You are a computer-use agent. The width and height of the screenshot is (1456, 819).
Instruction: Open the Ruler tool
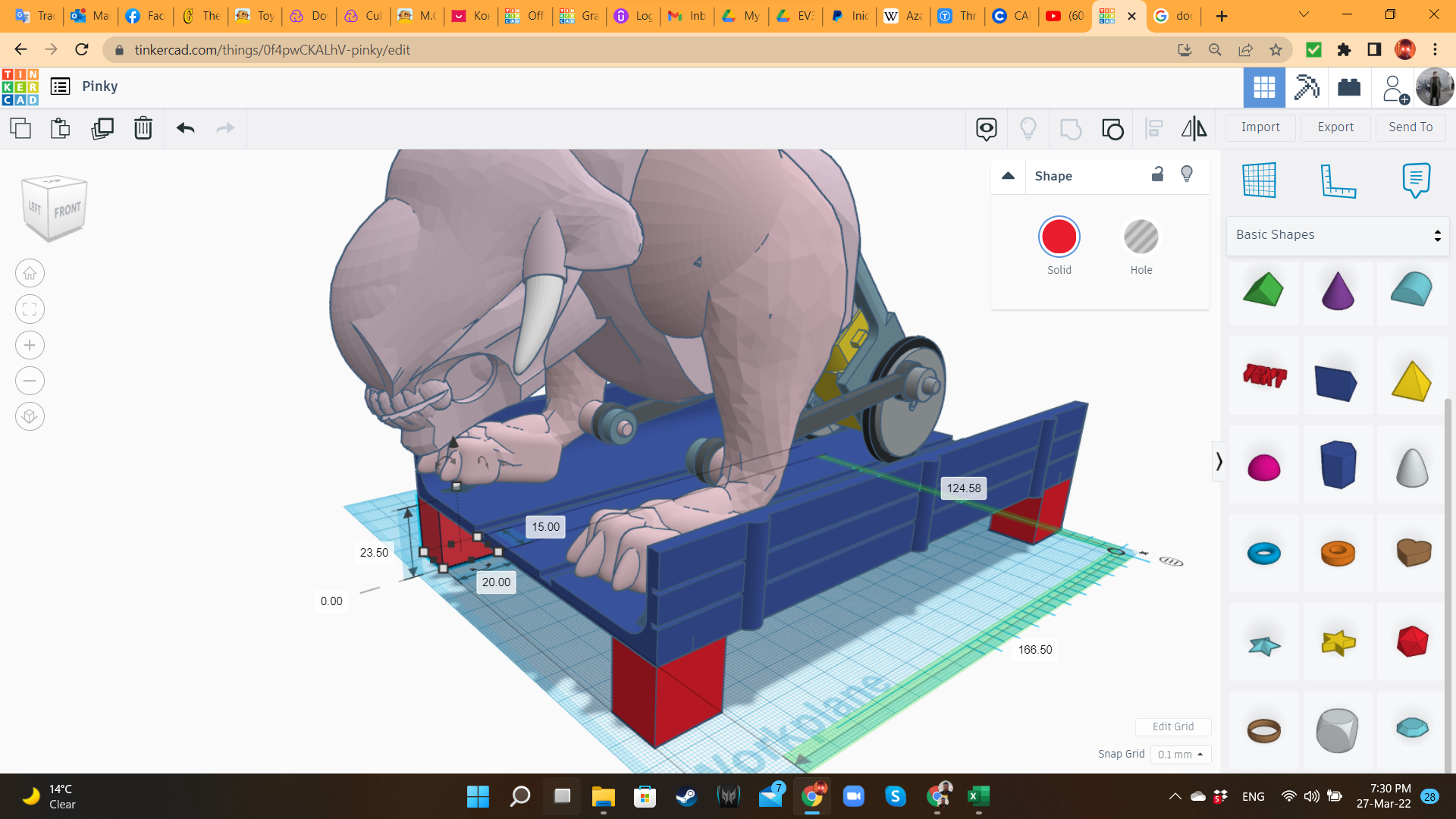click(x=1338, y=180)
